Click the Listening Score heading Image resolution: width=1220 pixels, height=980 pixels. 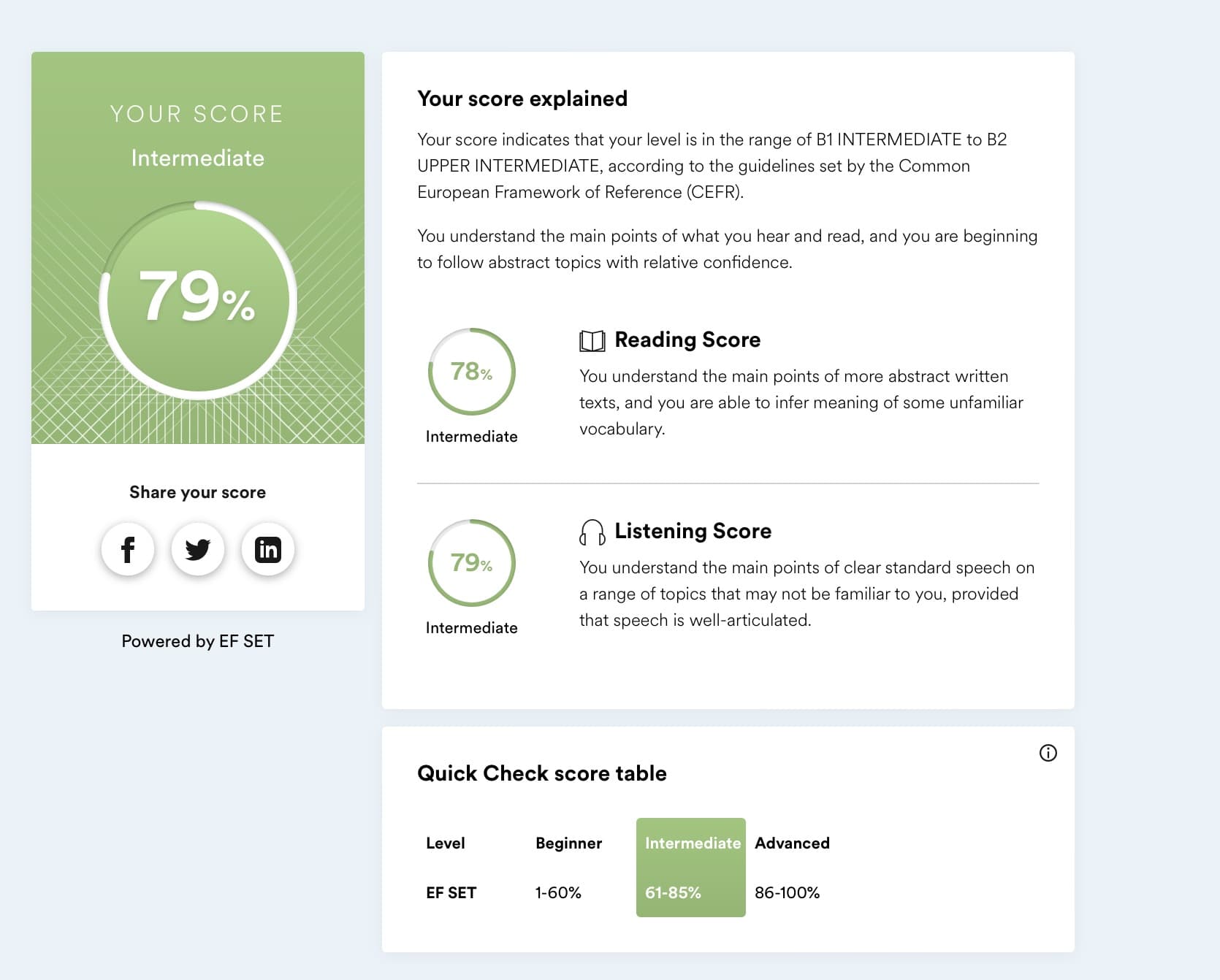coord(693,531)
